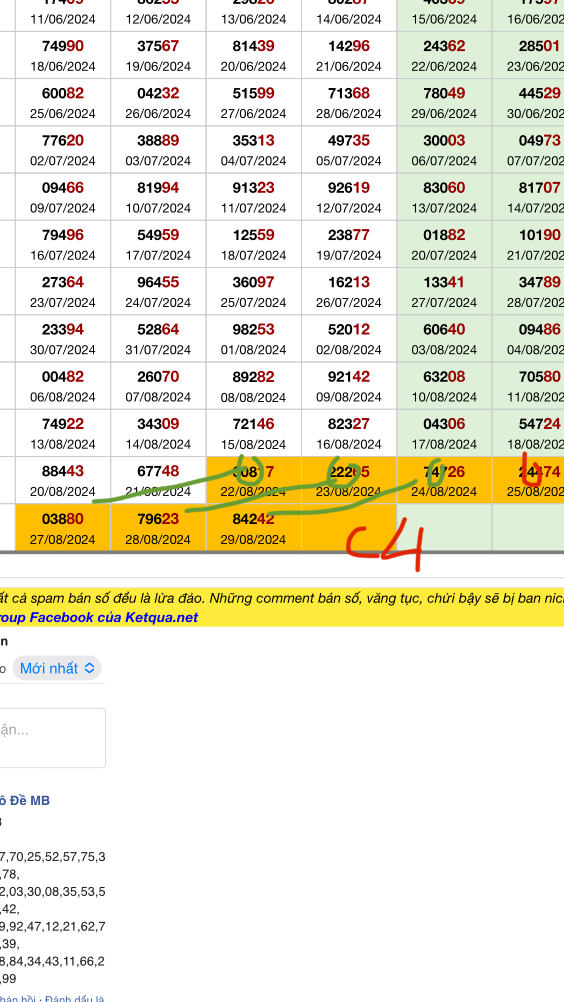Click the Phản hồi reply link
Image resolution: width=564 pixels, height=1002 pixels.
pos(20,998)
